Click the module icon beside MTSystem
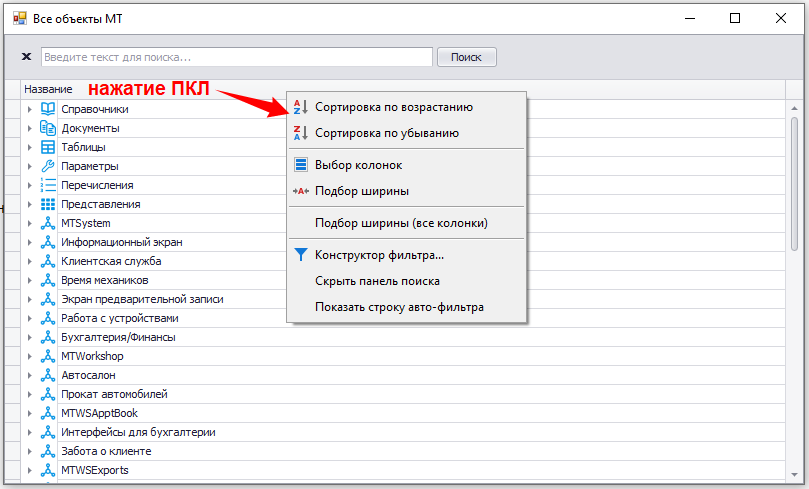Screen dimensions: 809x489 (x=48, y=223)
